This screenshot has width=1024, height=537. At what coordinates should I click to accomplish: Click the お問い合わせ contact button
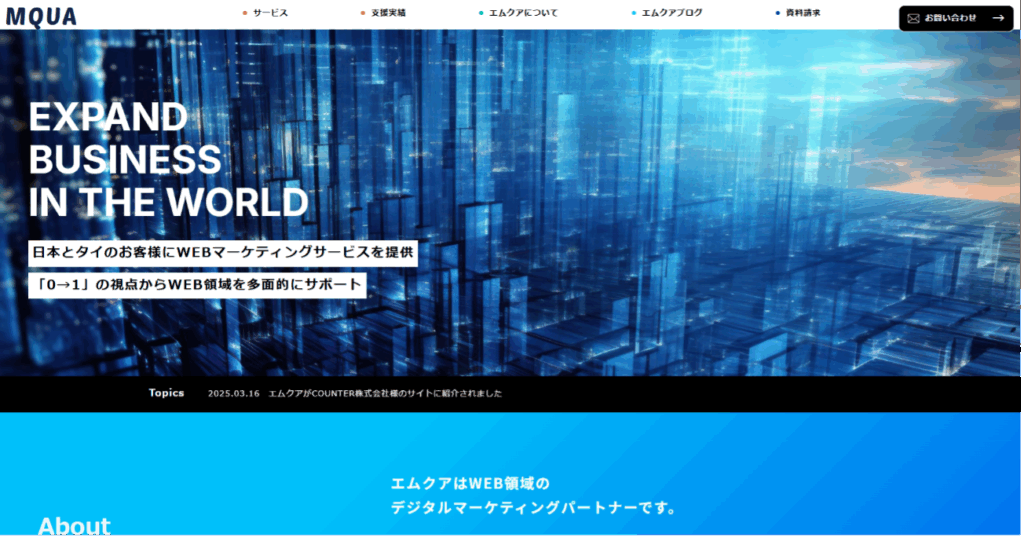tap(955, 18)
